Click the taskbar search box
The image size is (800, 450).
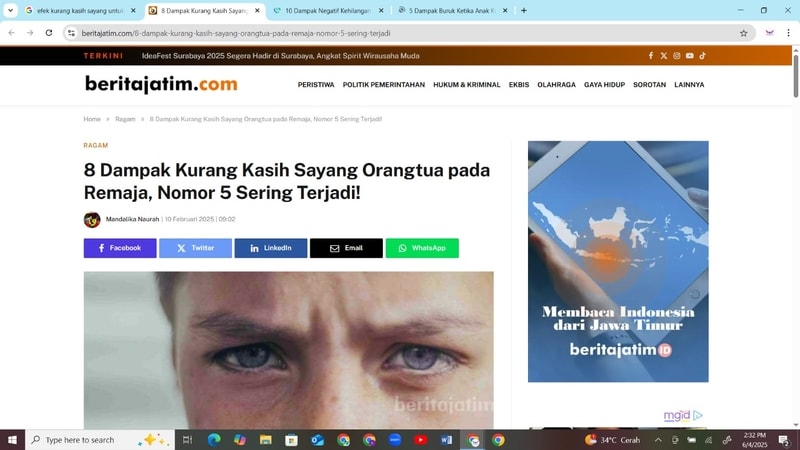(99, 440)
